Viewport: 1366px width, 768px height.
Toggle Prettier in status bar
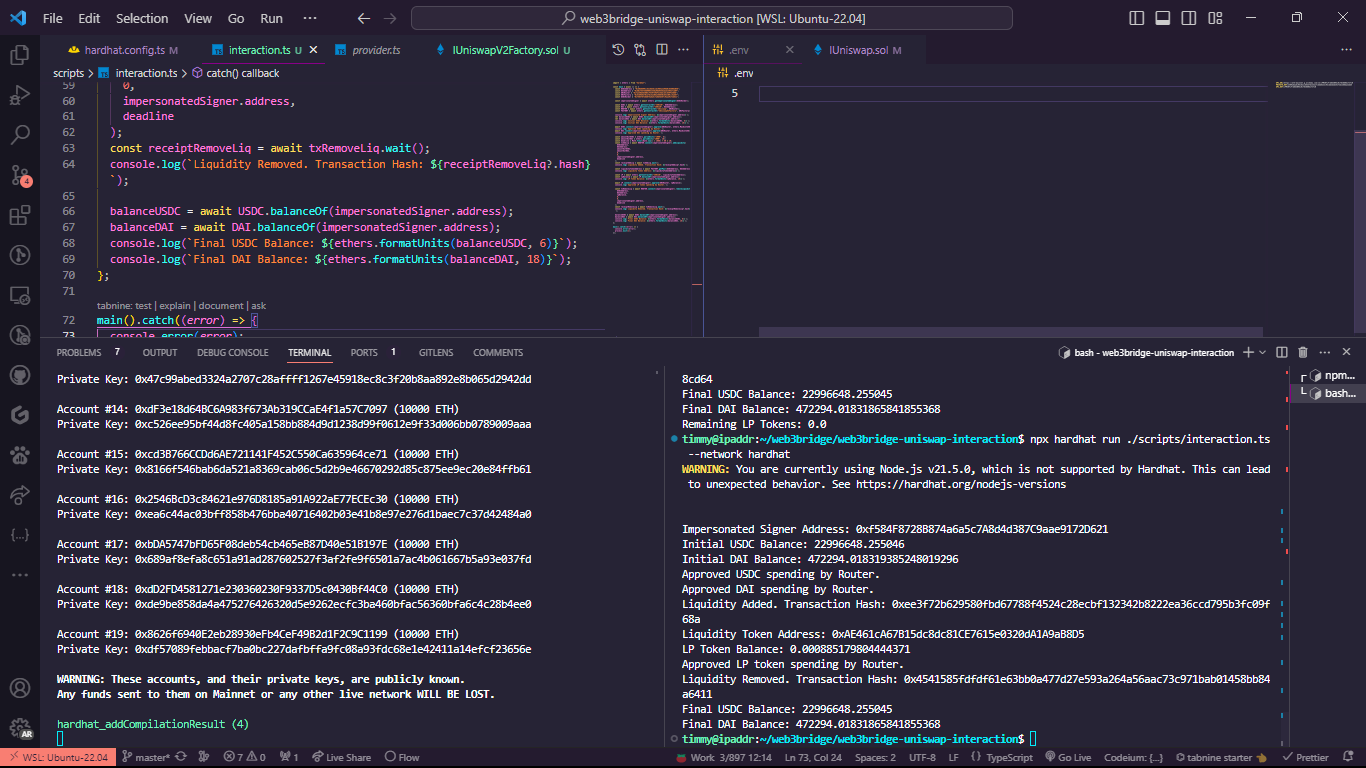[x=1306, y=757]
